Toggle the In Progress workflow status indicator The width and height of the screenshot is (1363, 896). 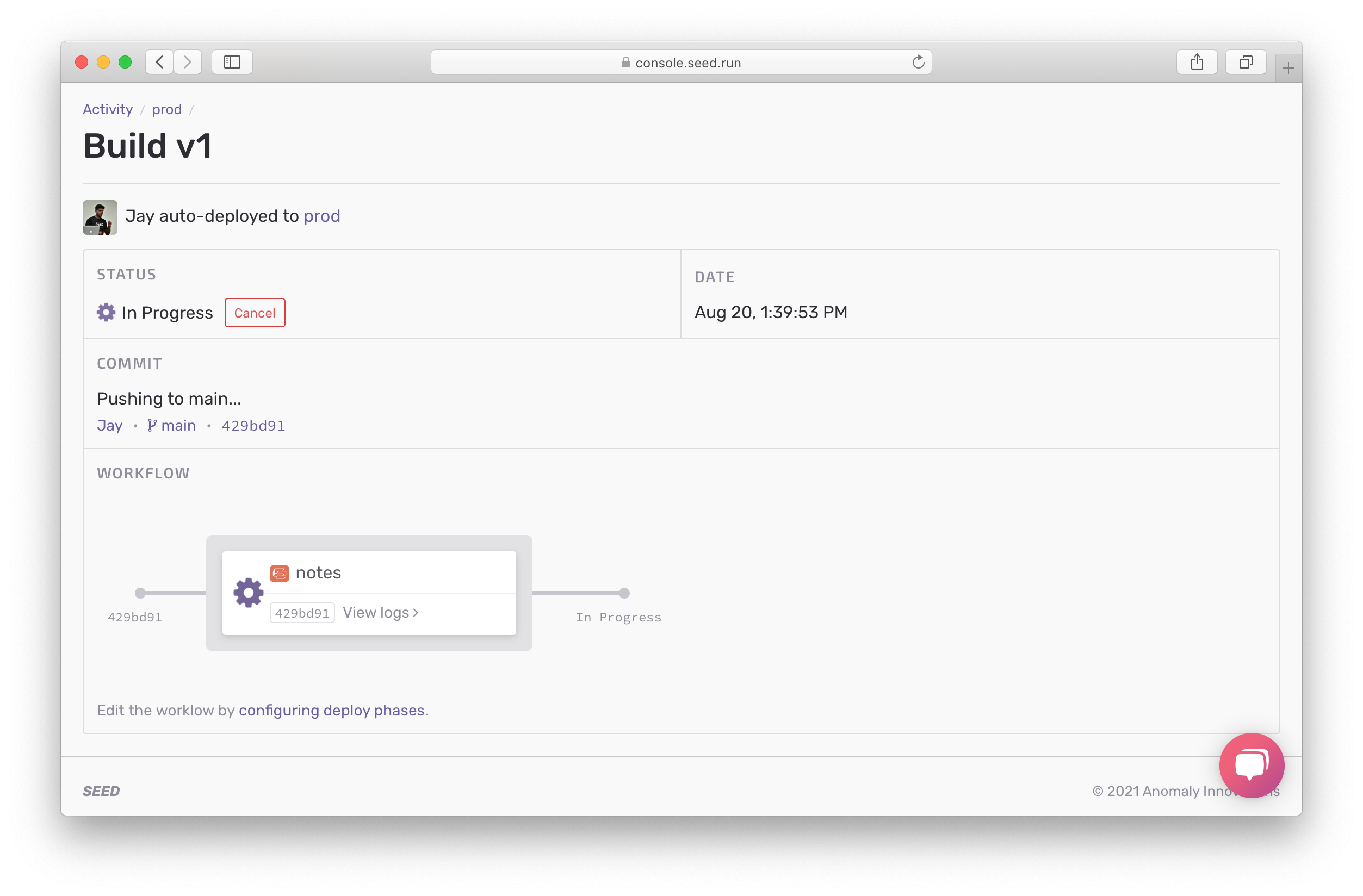[622, 592]
